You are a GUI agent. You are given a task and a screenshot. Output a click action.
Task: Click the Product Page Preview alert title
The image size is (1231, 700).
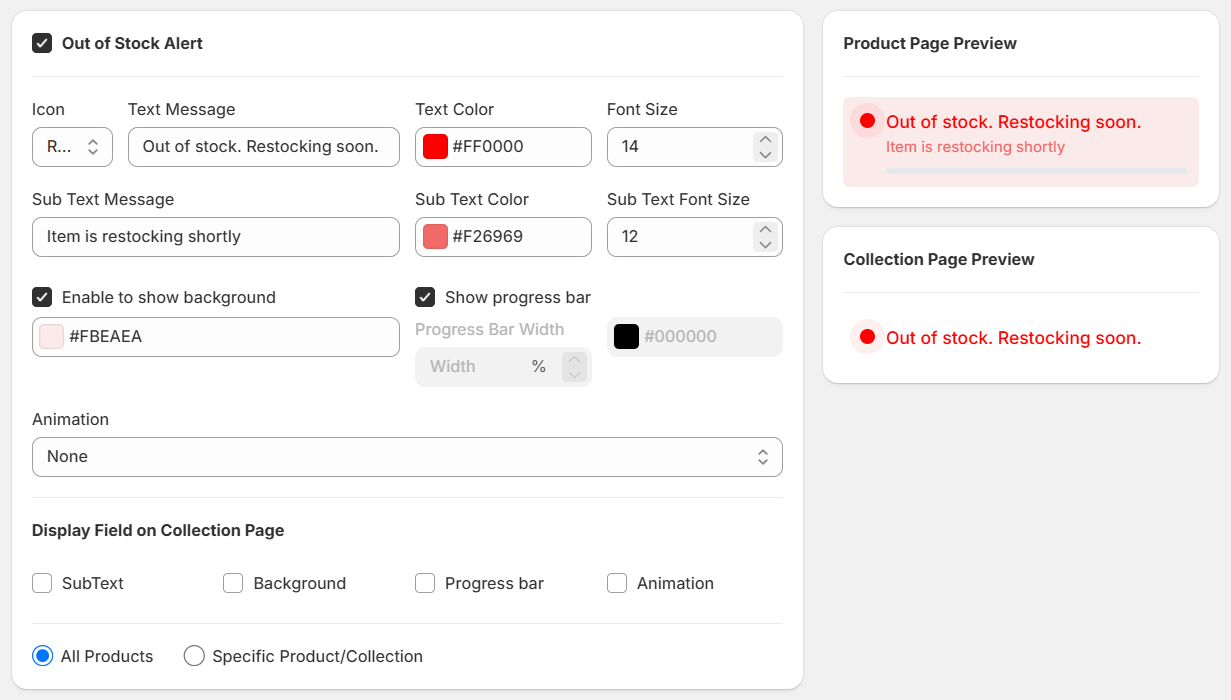[x=1013, y=122]
